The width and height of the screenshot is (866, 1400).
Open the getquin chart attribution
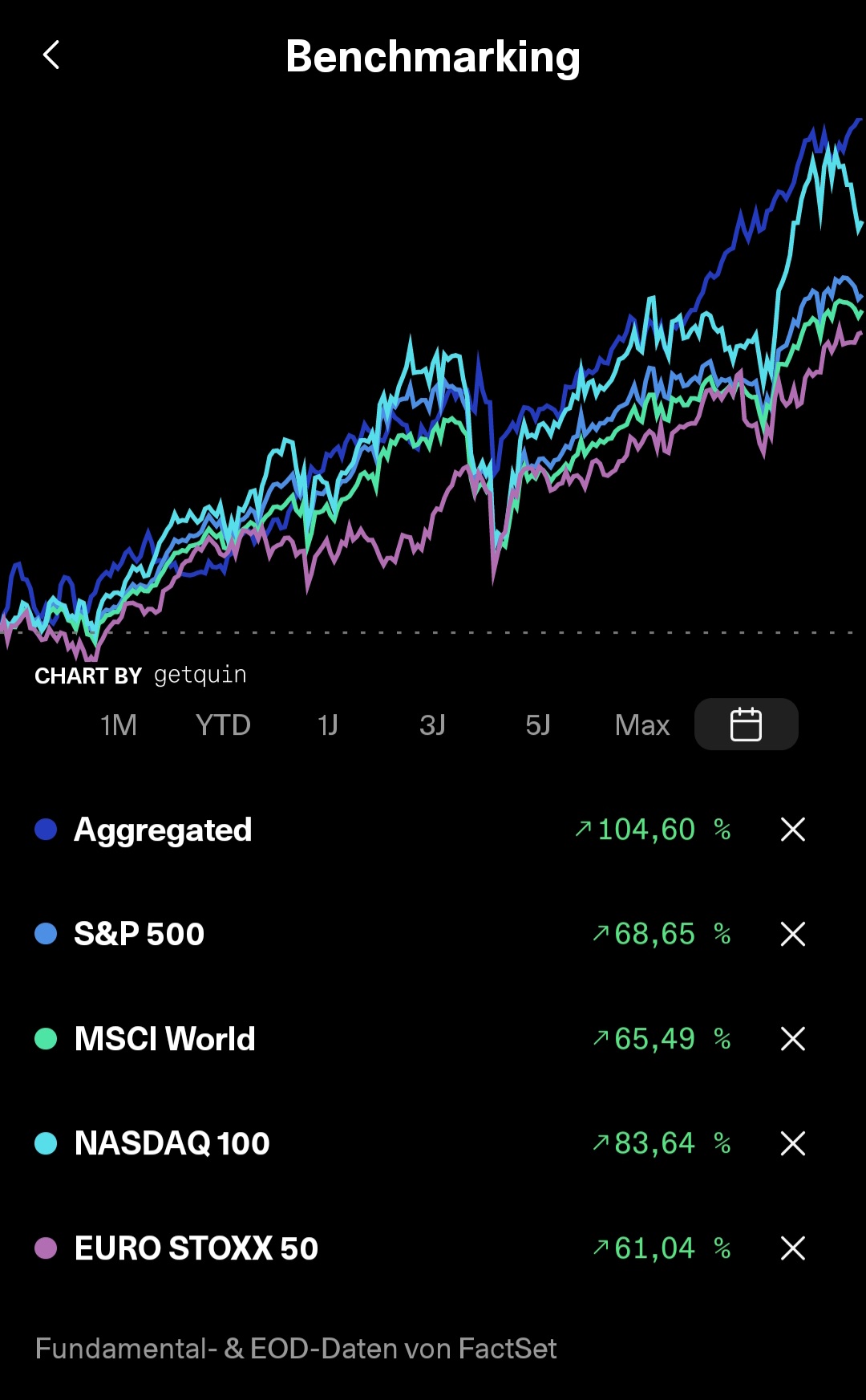(140, 676)
